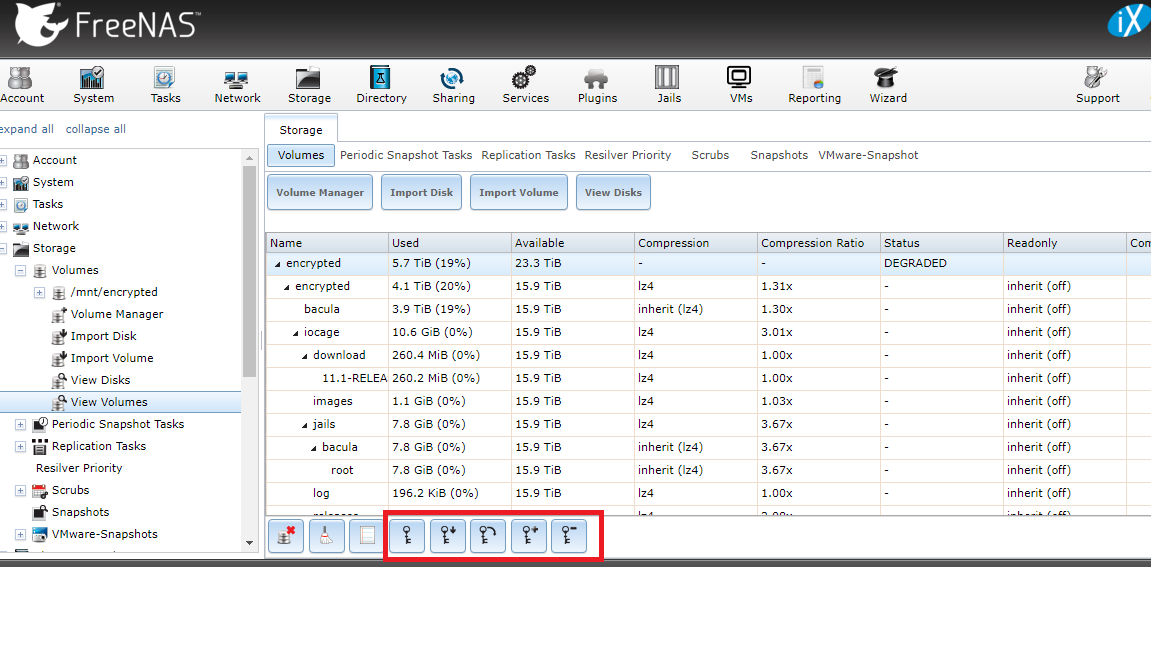The height and width of the screenshot is (648, 1152).
Task: Switch to the Periodic Snapshot Tasks tab
Action: click(x=406, y=155)
